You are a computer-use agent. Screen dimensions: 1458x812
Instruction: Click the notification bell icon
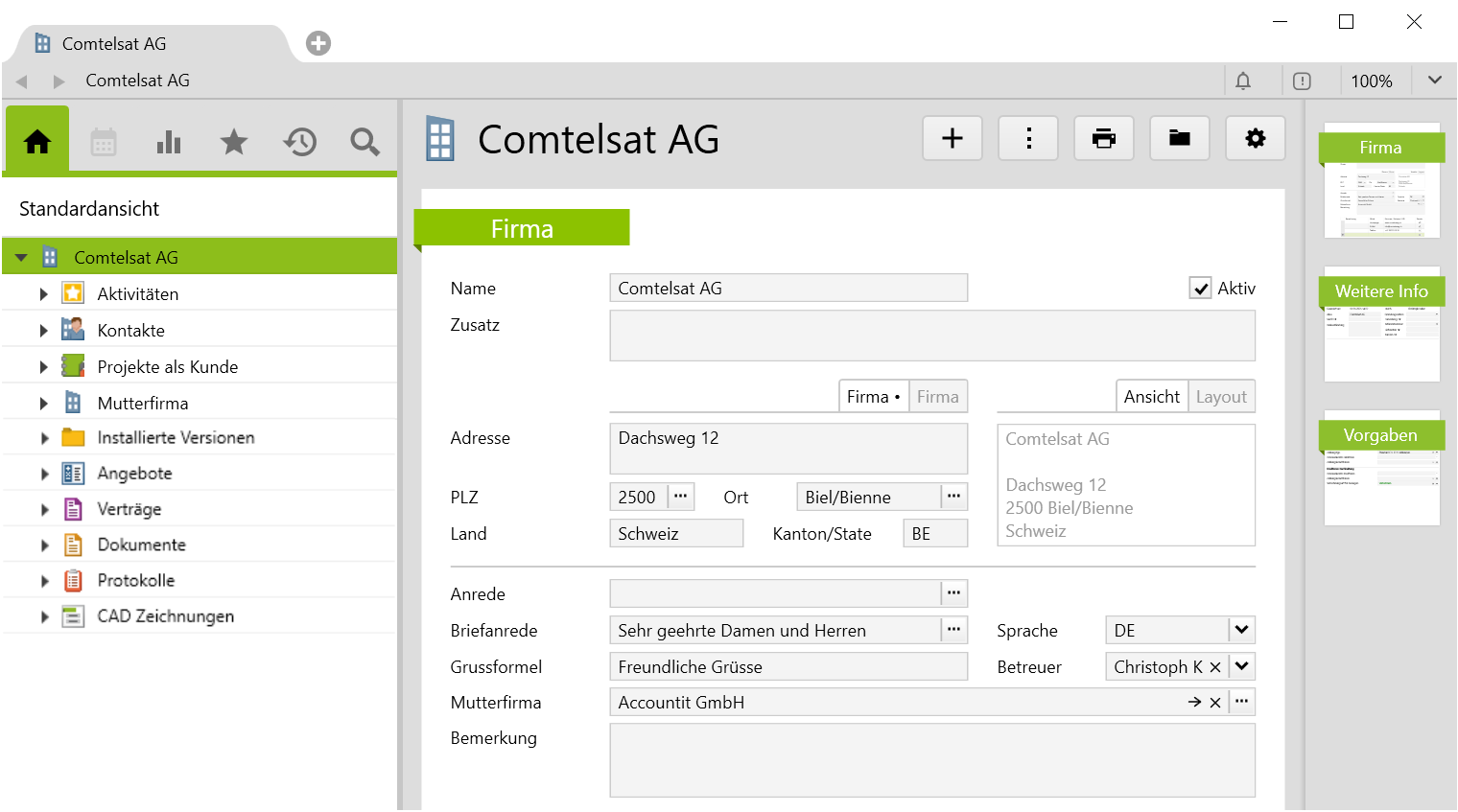coord(1243,81)
